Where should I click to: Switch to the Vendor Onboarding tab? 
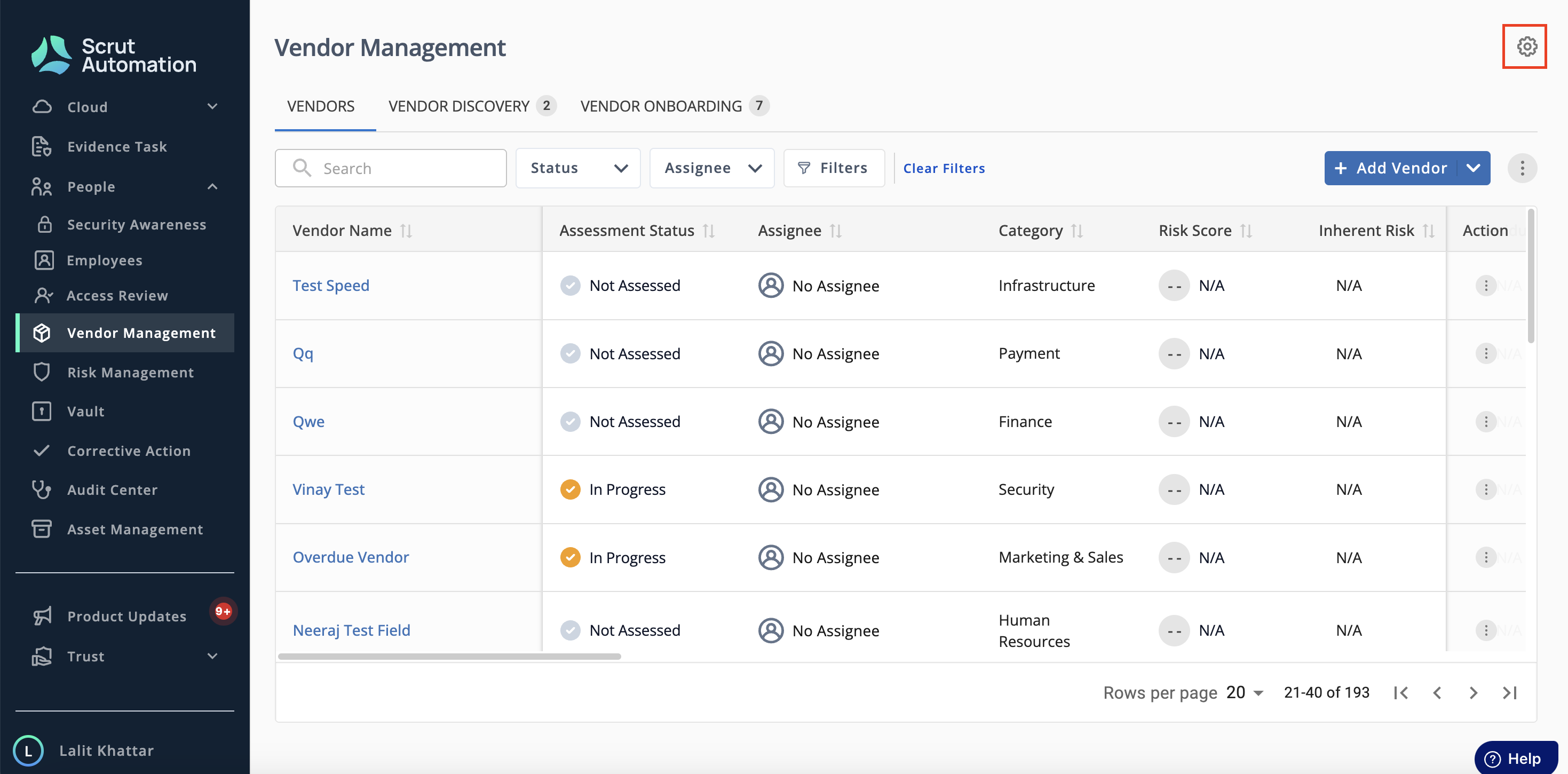(x=675, y=106)
